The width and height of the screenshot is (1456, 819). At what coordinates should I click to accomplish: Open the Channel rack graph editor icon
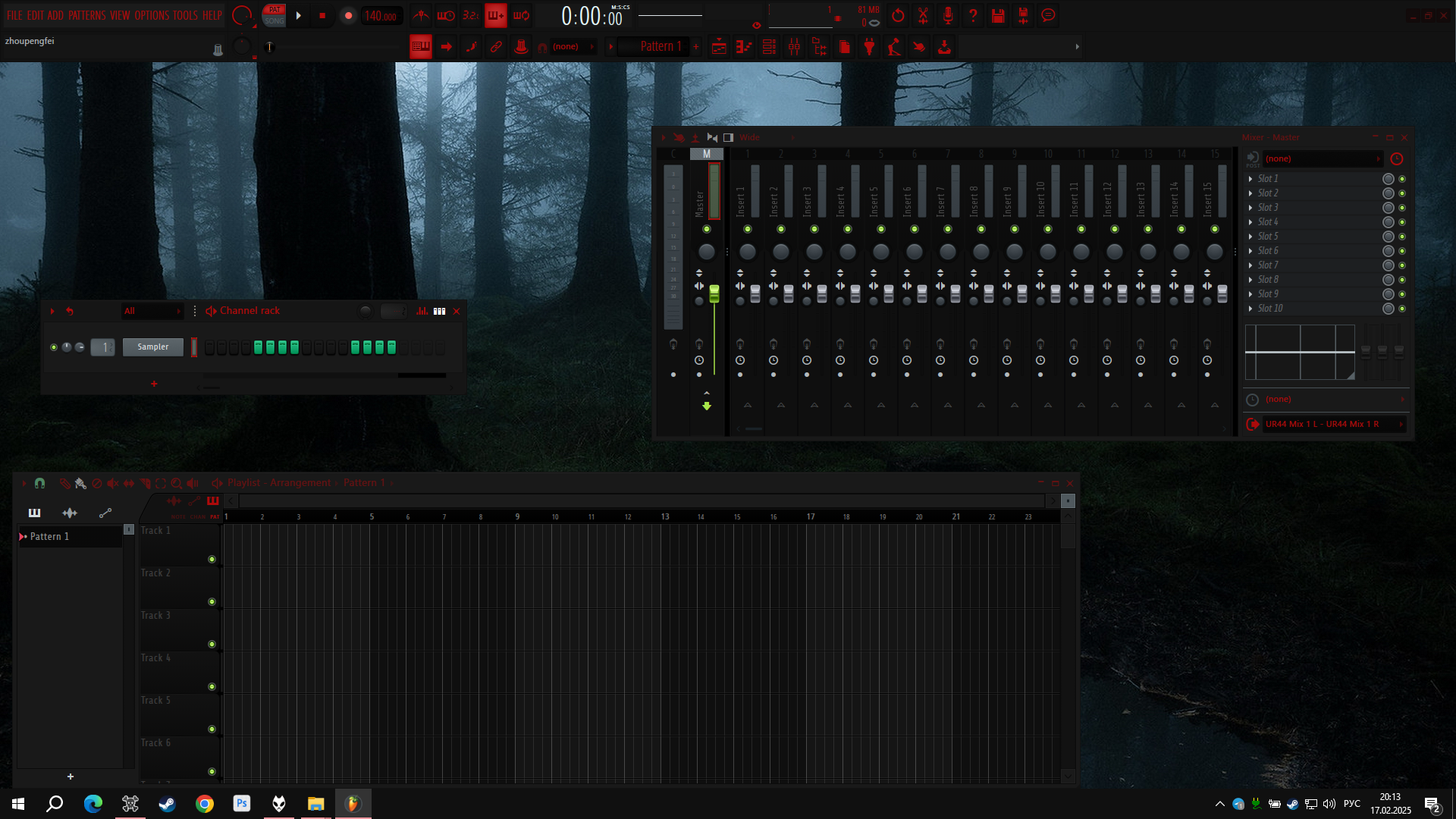422,311
